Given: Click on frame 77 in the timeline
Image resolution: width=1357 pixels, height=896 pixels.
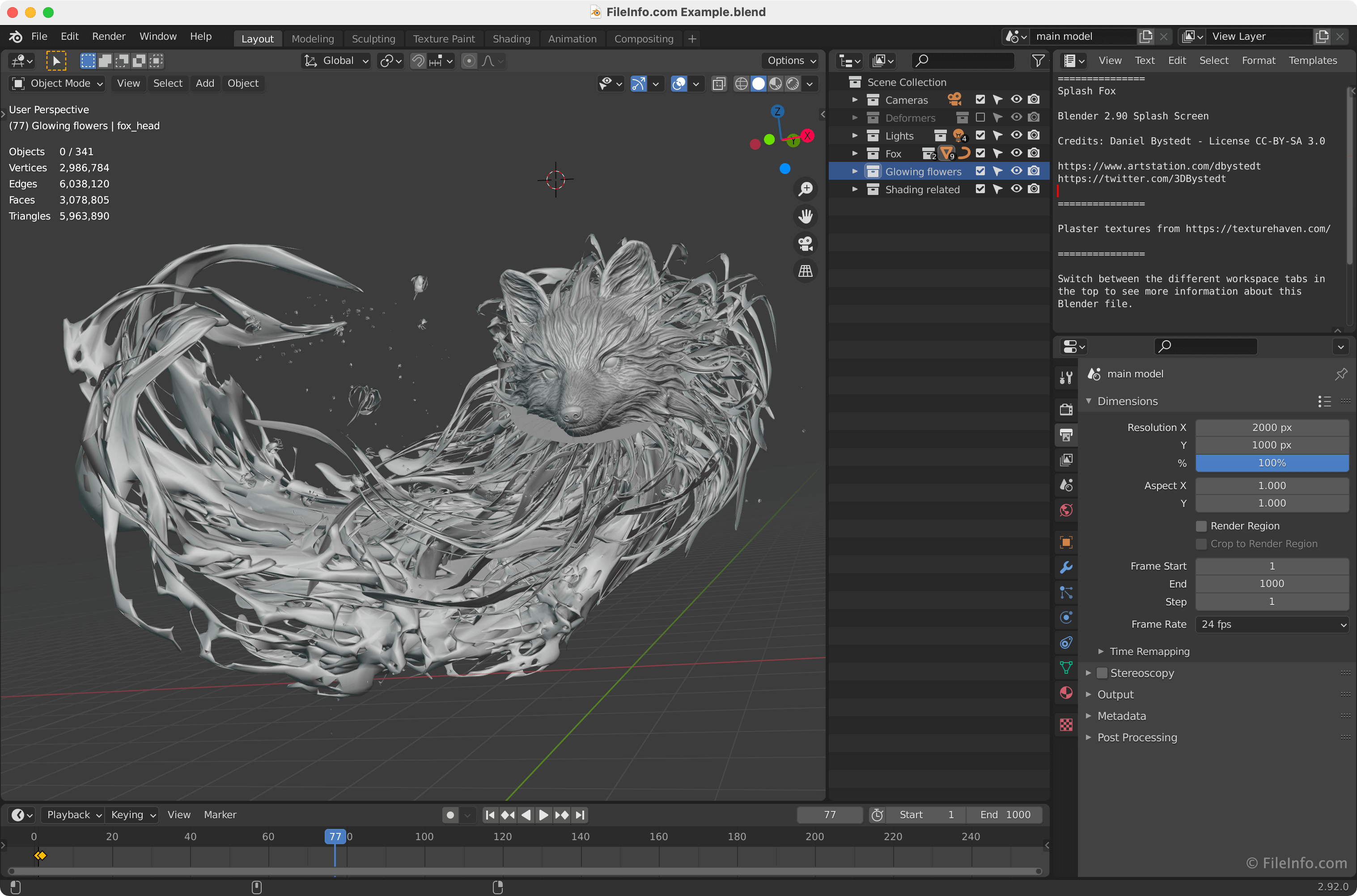Looking at the screenshot, I should coord(335,836).
